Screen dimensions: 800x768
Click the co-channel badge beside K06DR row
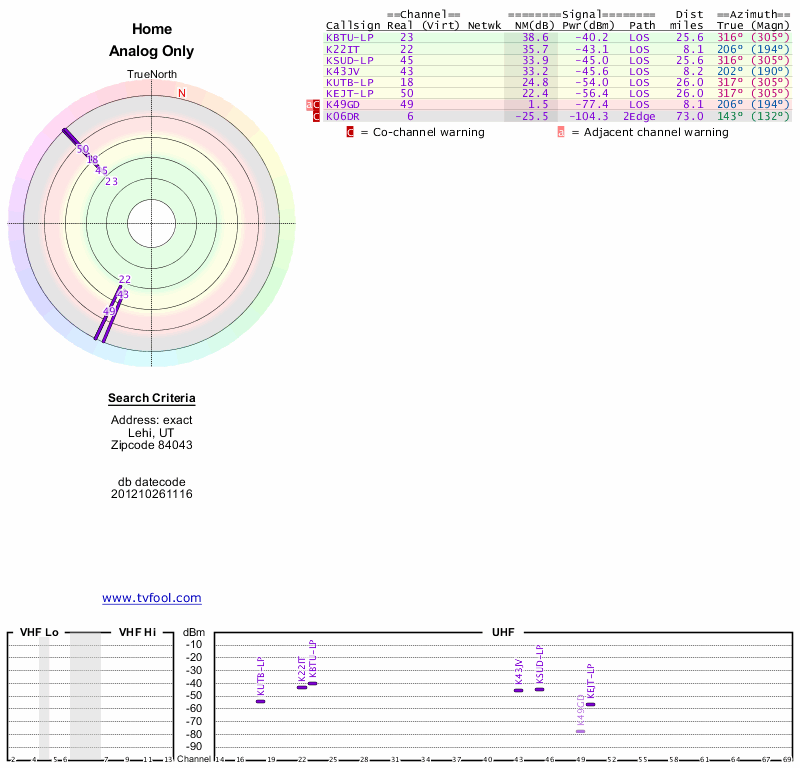pyautogui.click(x=316, y=116)
